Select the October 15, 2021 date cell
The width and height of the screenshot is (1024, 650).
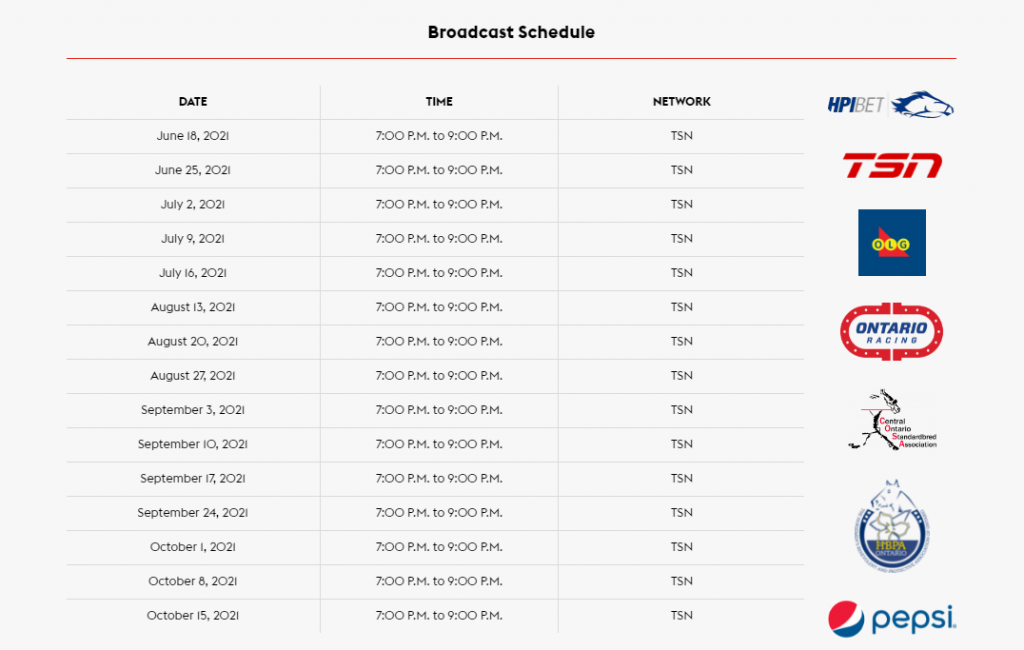pyautogui.click(x=193, y=615)
